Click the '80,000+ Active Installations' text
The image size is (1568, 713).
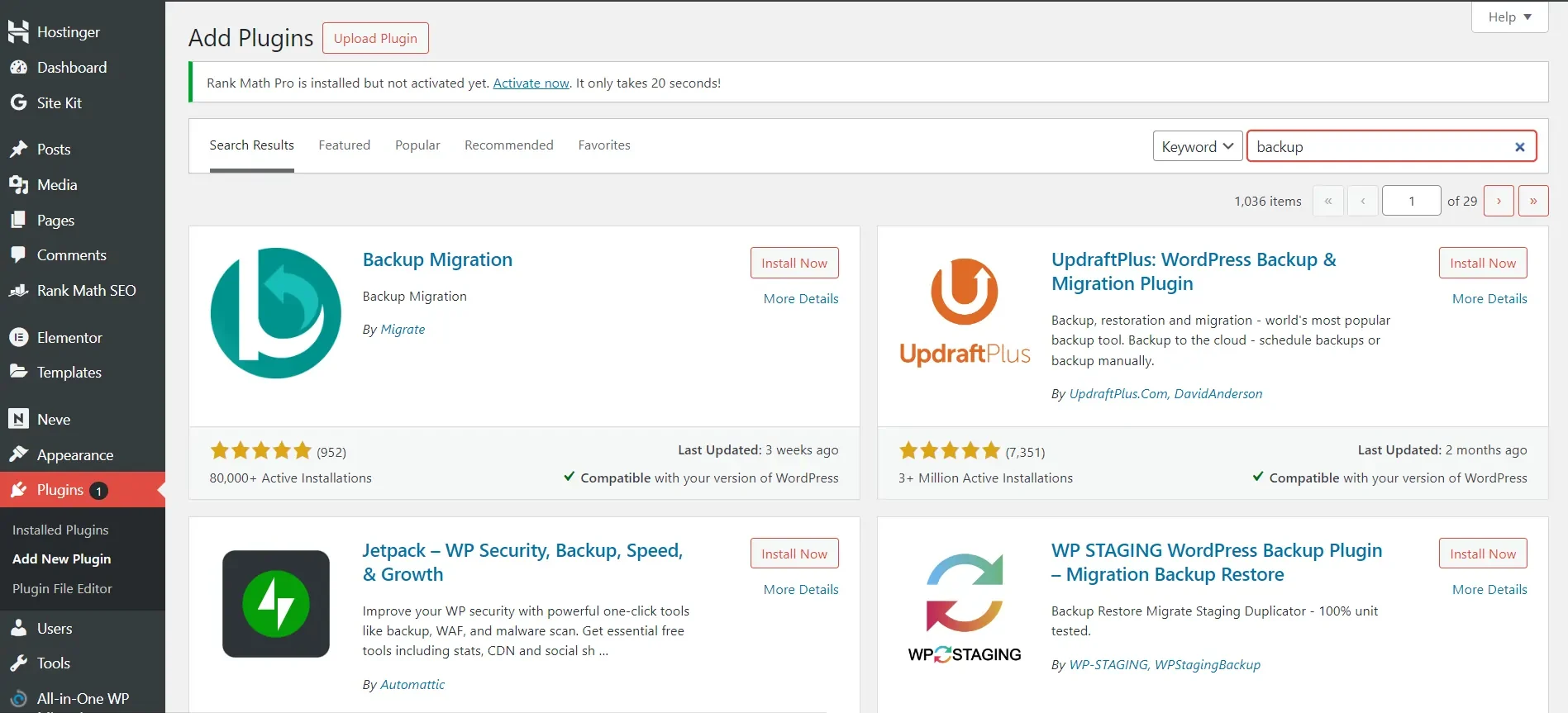tap(291, 478)
